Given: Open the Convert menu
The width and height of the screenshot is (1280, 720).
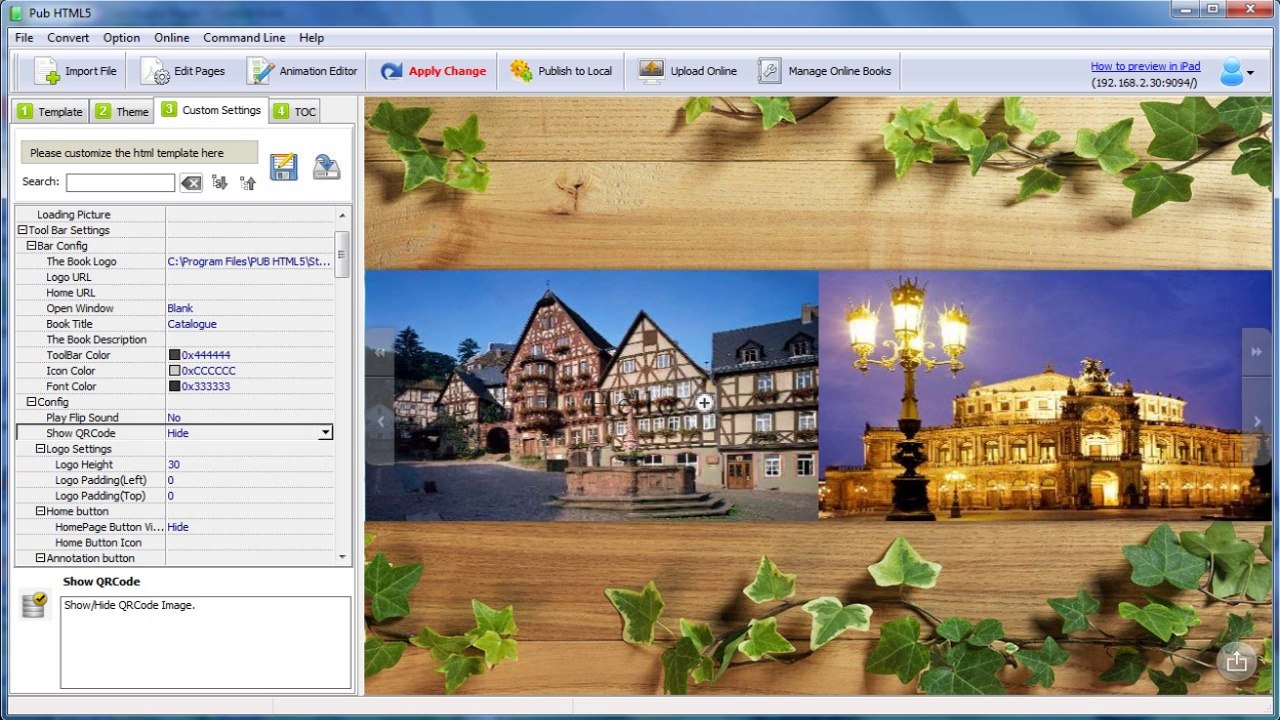Looking at the screenshot, I should coord(68,38).
